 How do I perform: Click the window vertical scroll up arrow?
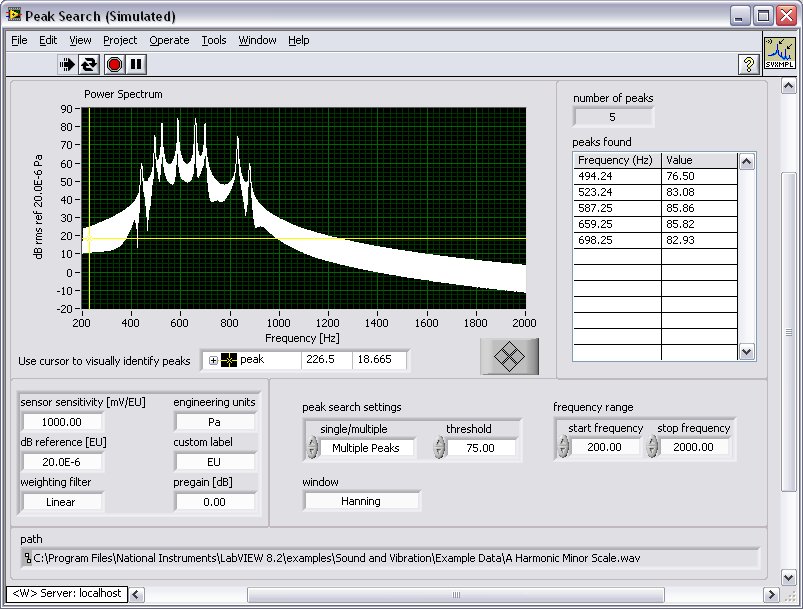point(789,86)
